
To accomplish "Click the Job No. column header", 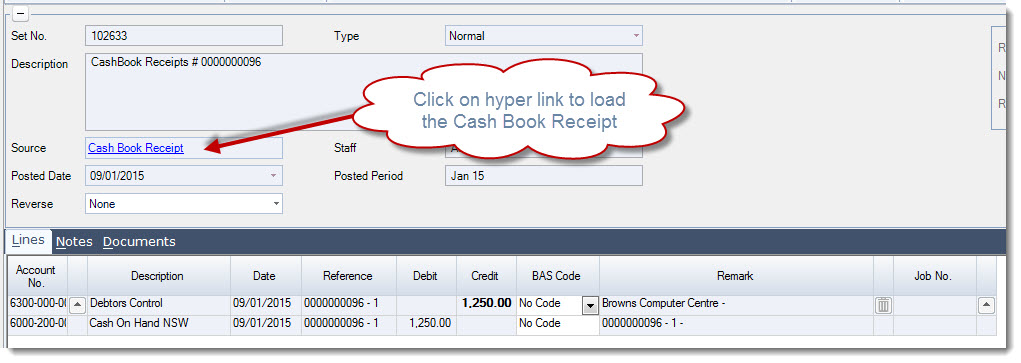I will (934, 276).
